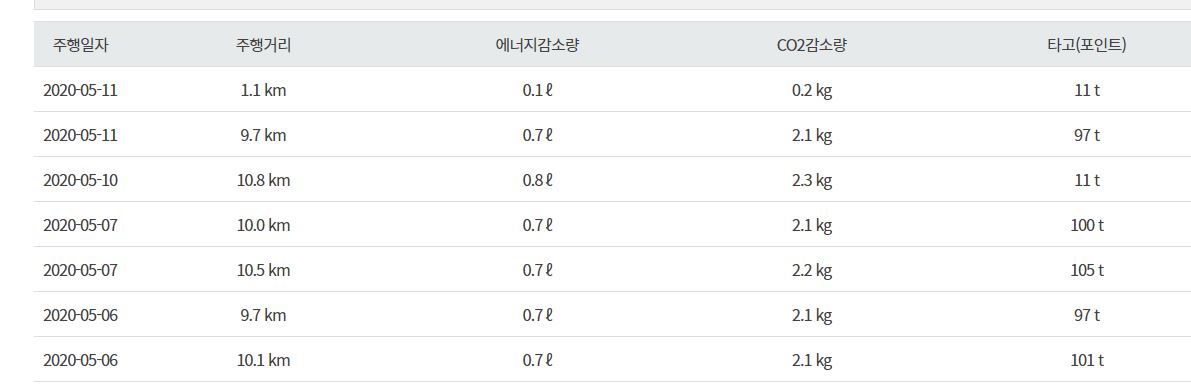Select the 1.1 km distance cell

[x=264, y=90]
